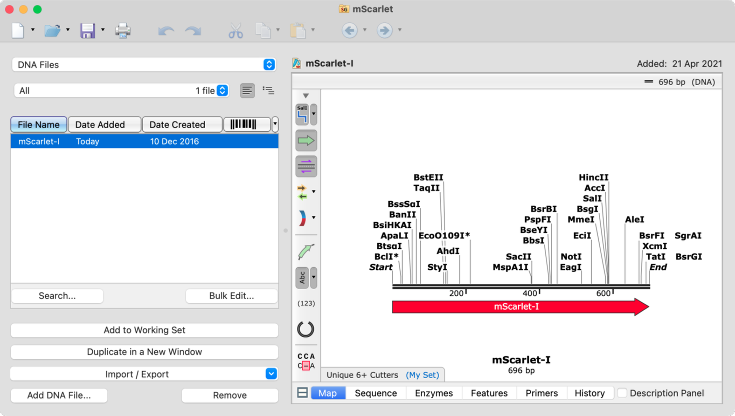
Task: Switch to the Map tab
Action: (328, 393)
